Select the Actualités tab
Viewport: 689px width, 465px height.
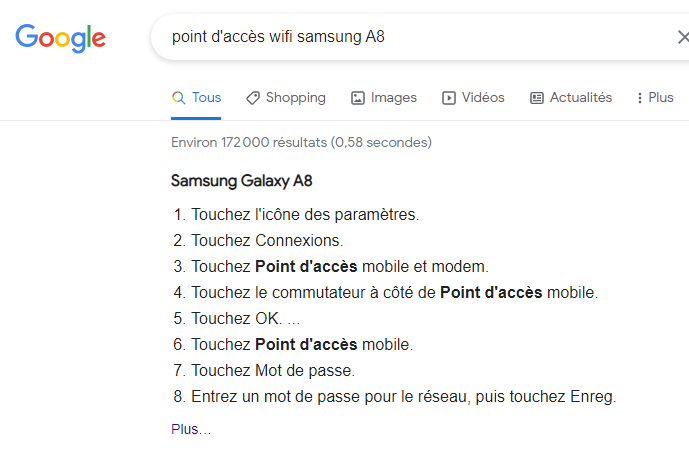coord(580,98)
